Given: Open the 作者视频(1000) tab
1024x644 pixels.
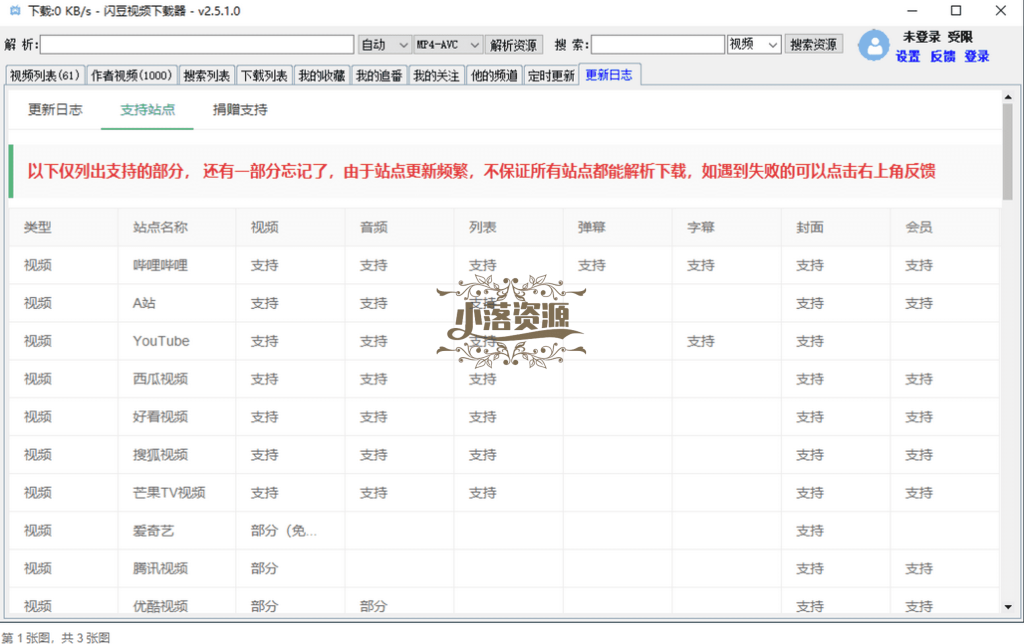Looking at the screenshot, I should 131,76.
